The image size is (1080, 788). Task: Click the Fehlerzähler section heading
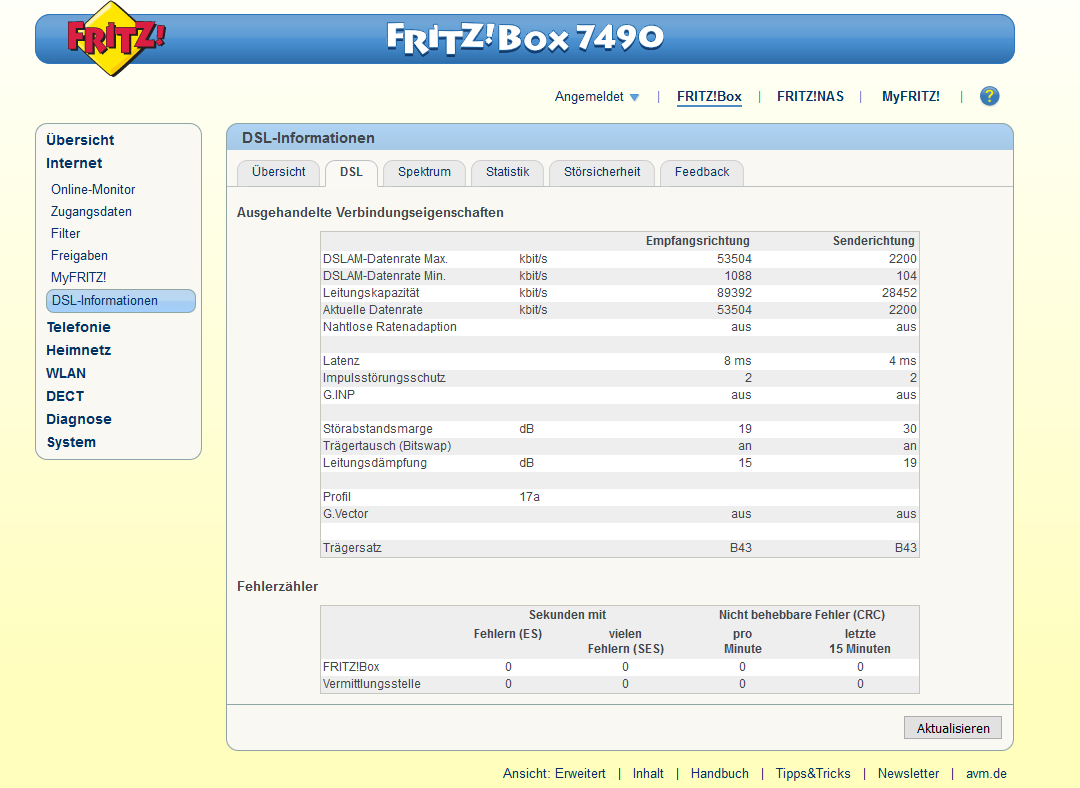click(278, 586)
